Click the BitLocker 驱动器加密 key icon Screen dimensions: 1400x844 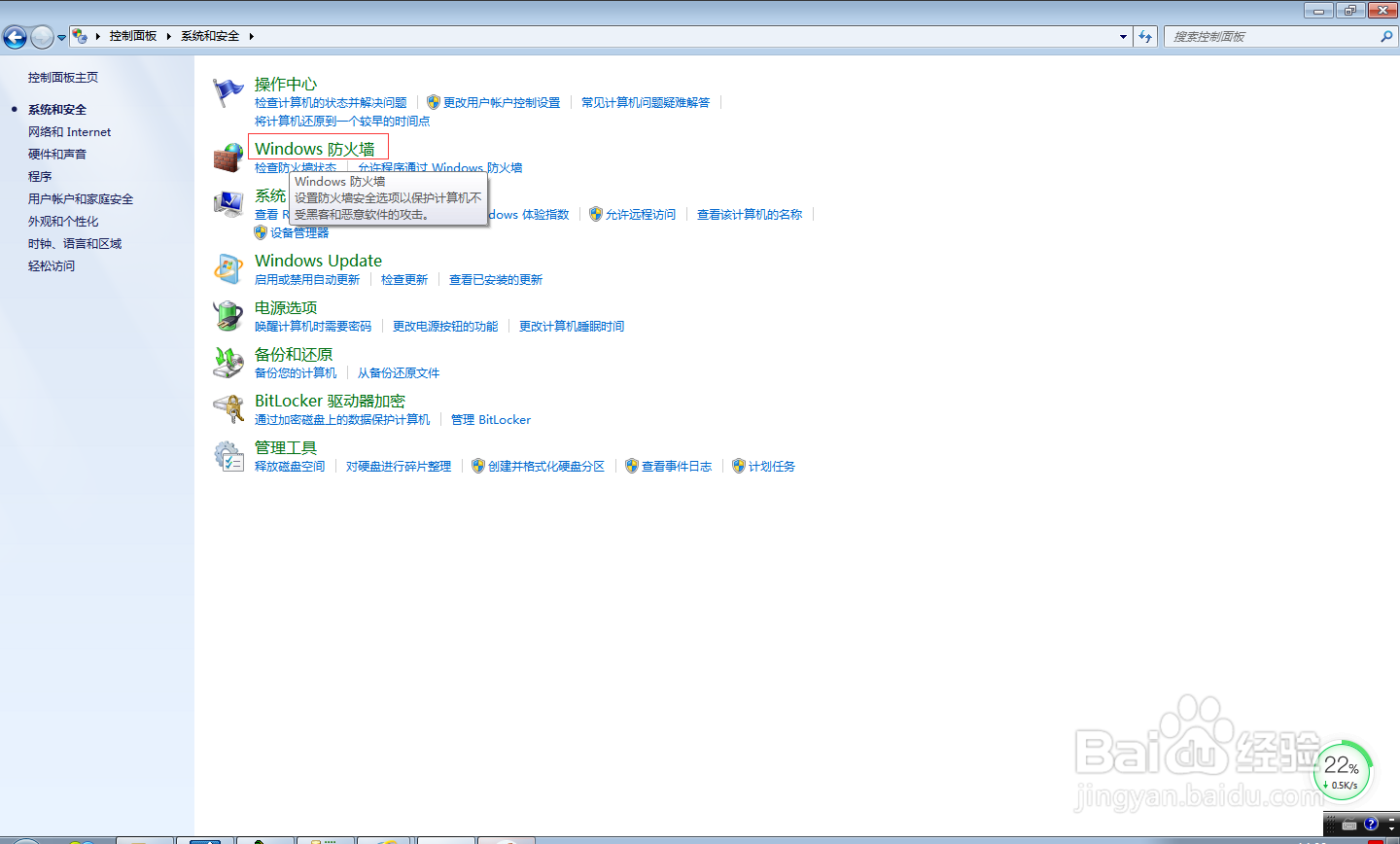(227, 408)
